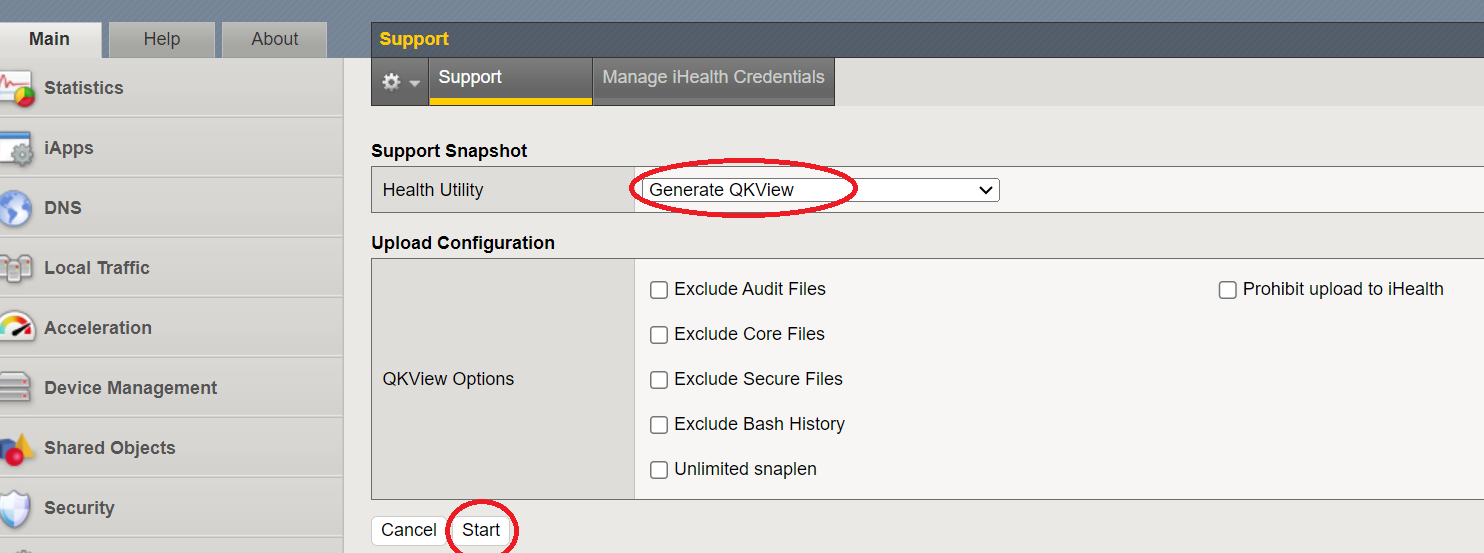The height and width of the screenshot is (553, 1484).
Task: Open the DNS menu label
Action: pos(63,208)
